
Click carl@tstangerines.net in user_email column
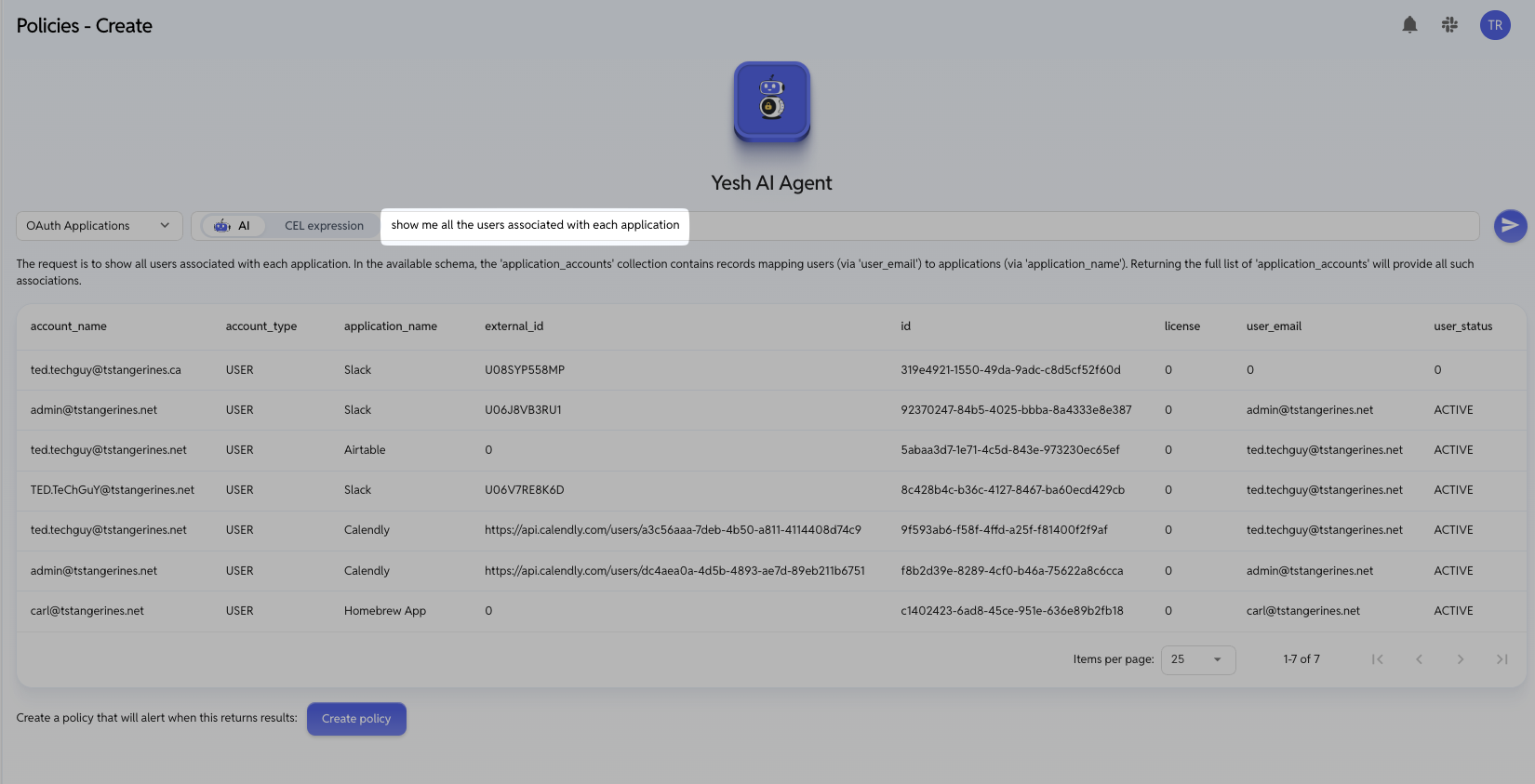click(x=1302, y=611)
